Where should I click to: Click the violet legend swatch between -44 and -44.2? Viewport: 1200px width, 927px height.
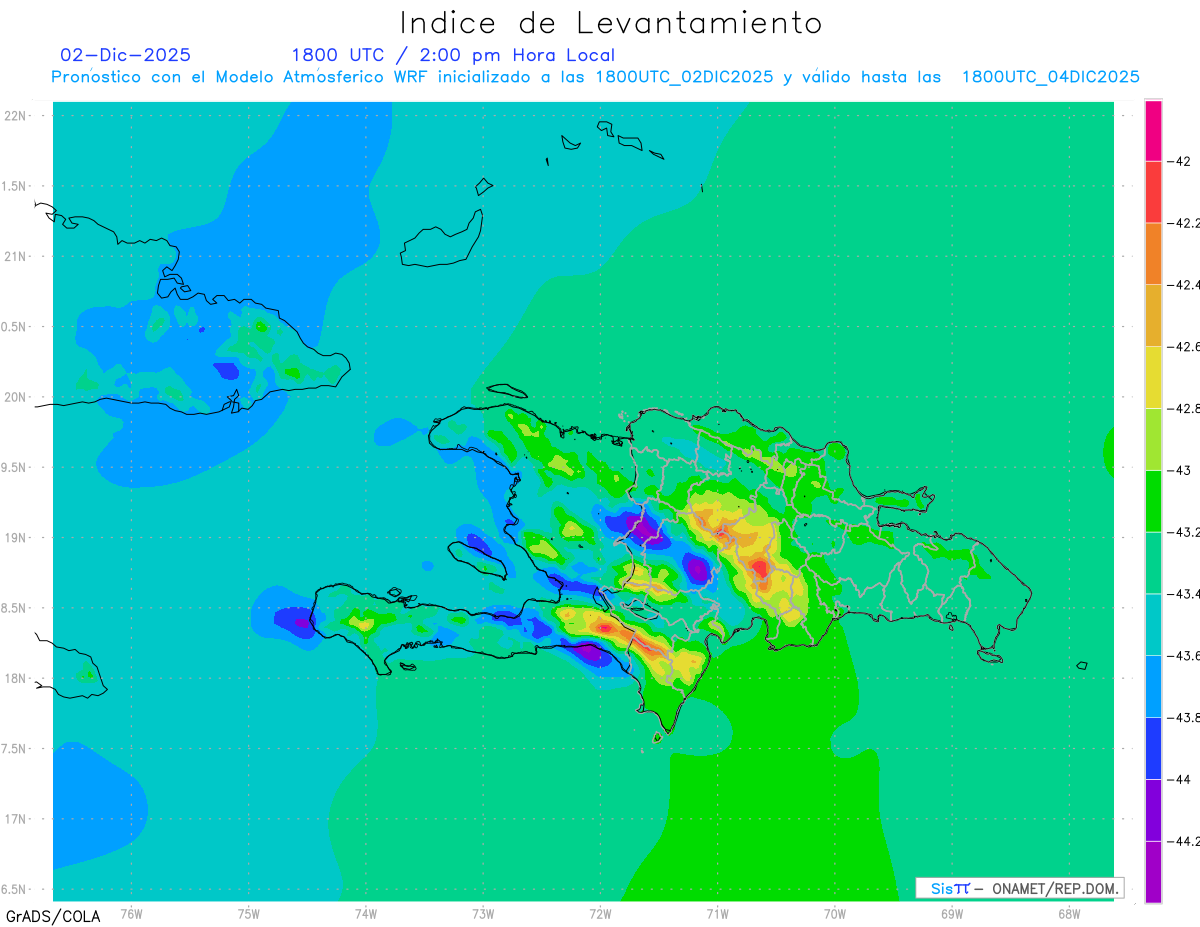(x=1153, y=811)
